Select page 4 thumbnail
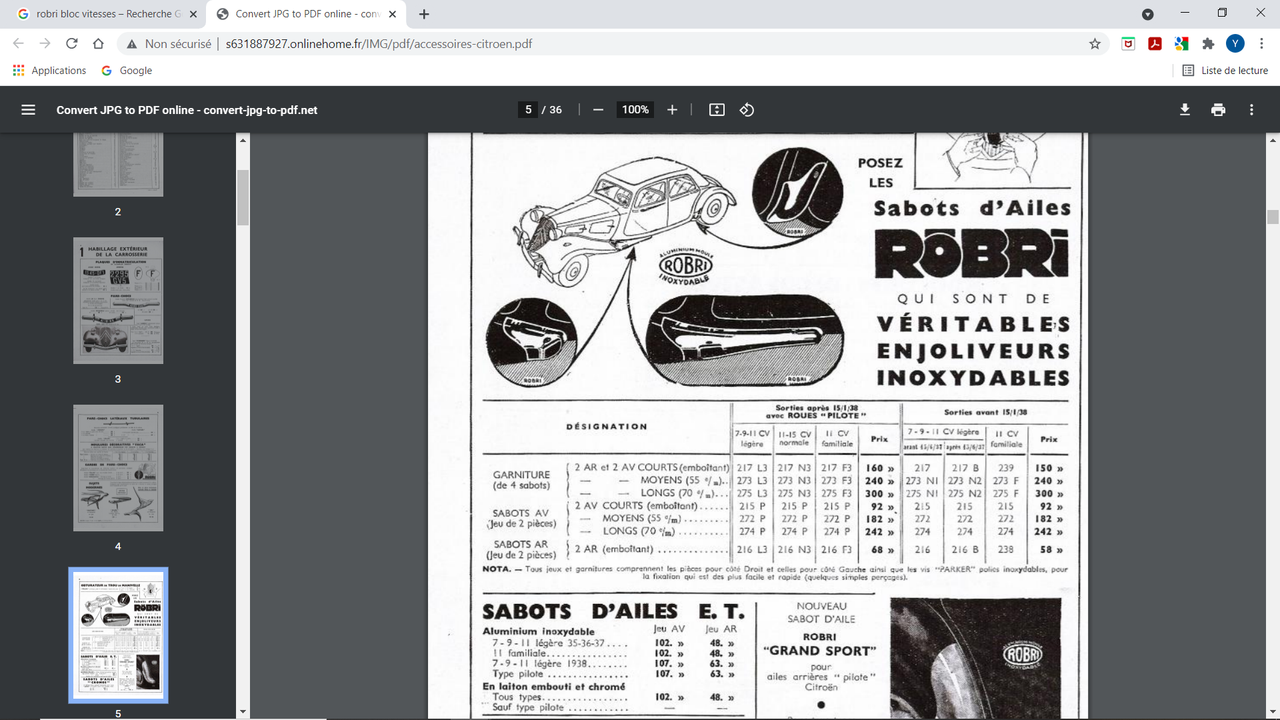 pos(118,467)
